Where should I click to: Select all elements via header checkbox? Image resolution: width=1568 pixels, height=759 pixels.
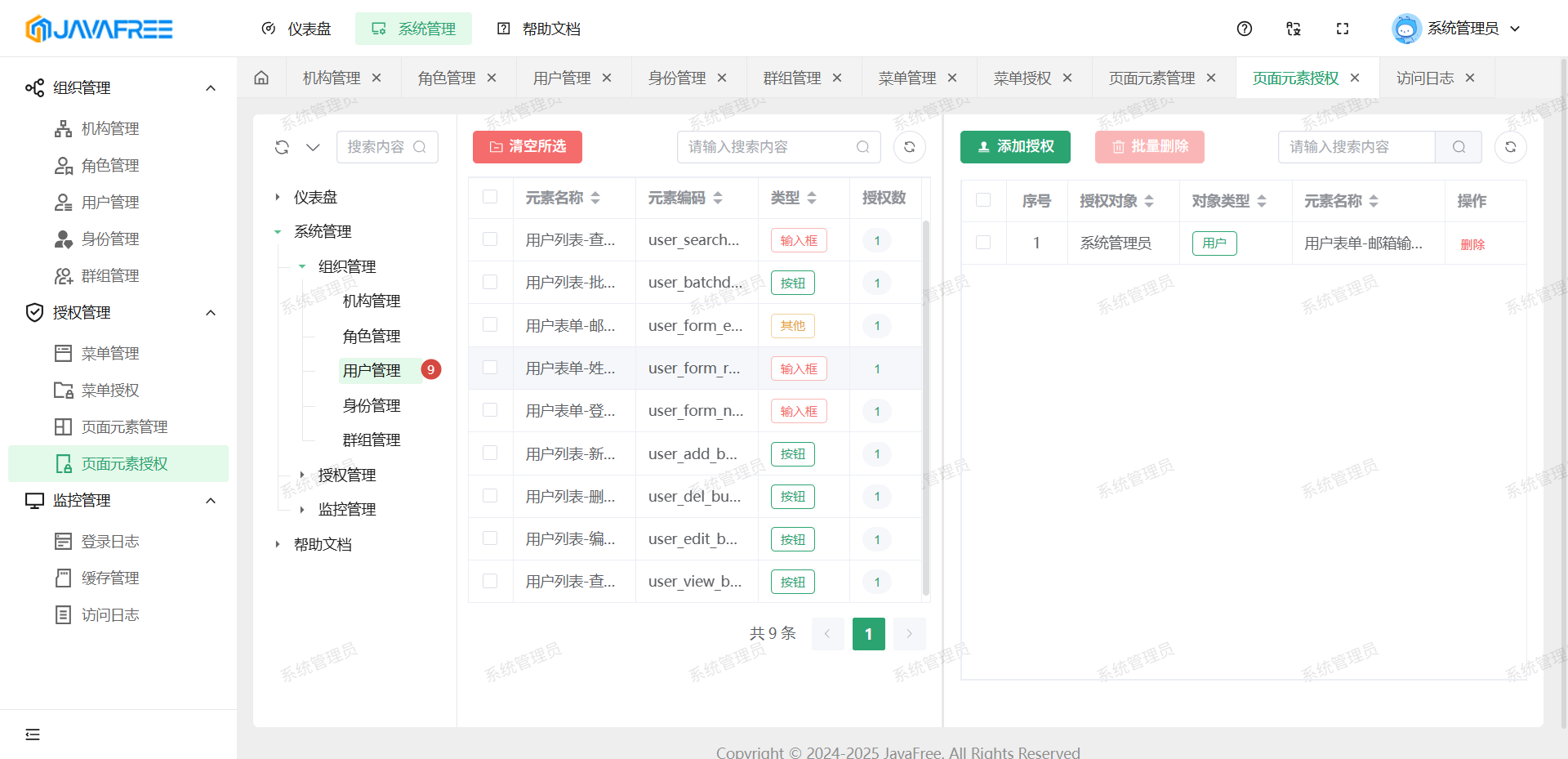pos(490,197)
